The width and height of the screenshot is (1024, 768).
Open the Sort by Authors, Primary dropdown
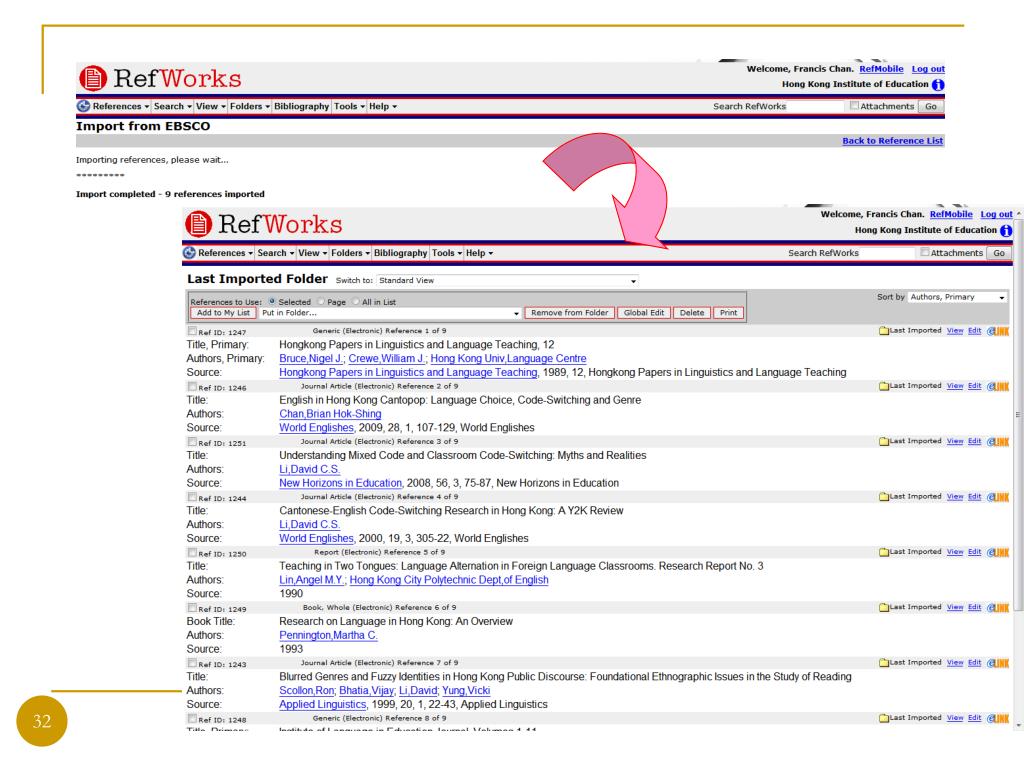957,297
